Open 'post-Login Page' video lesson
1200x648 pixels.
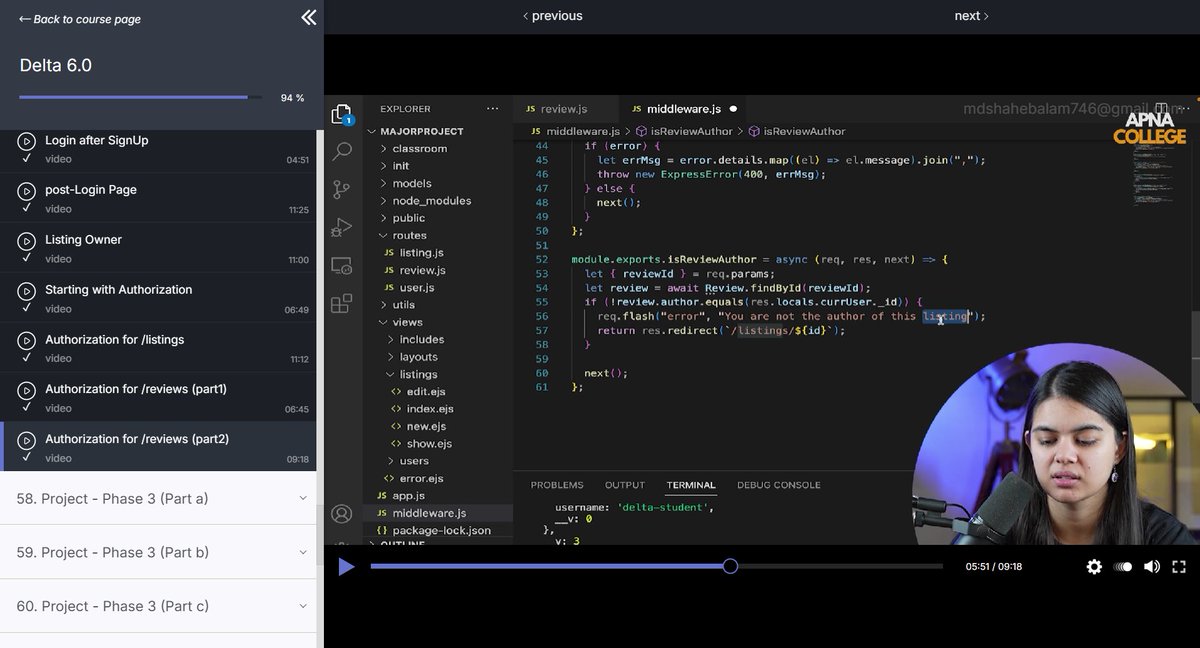coord(158,198)
